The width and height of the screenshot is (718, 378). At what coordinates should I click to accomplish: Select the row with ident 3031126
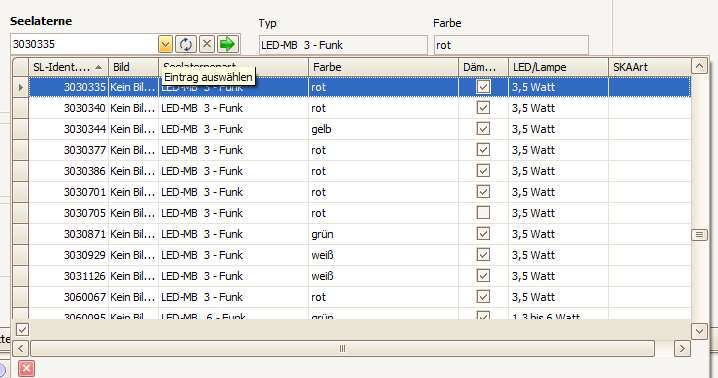360,276
